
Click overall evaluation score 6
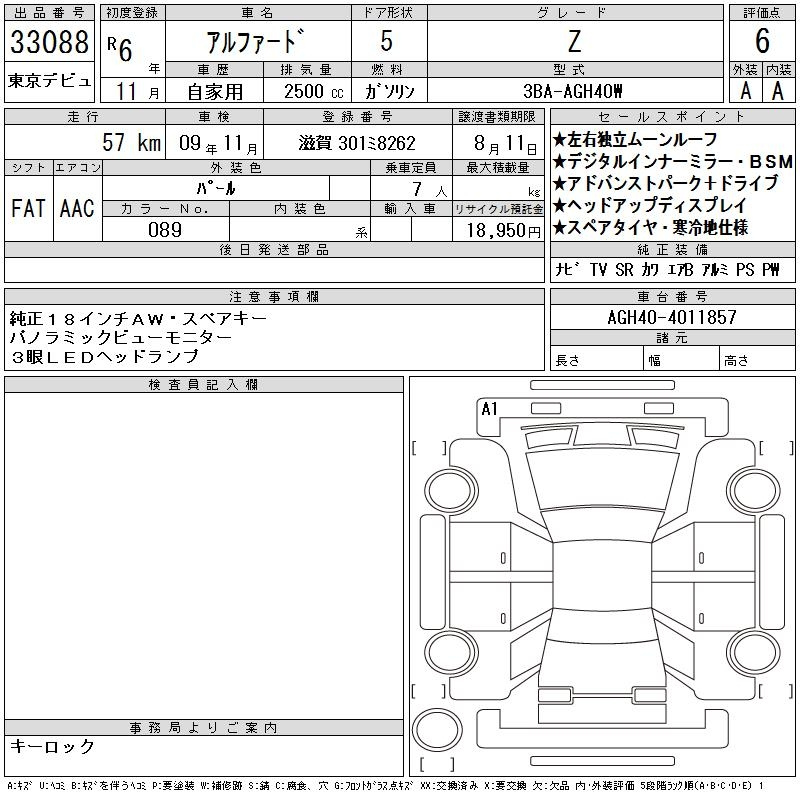coord(762,41)
